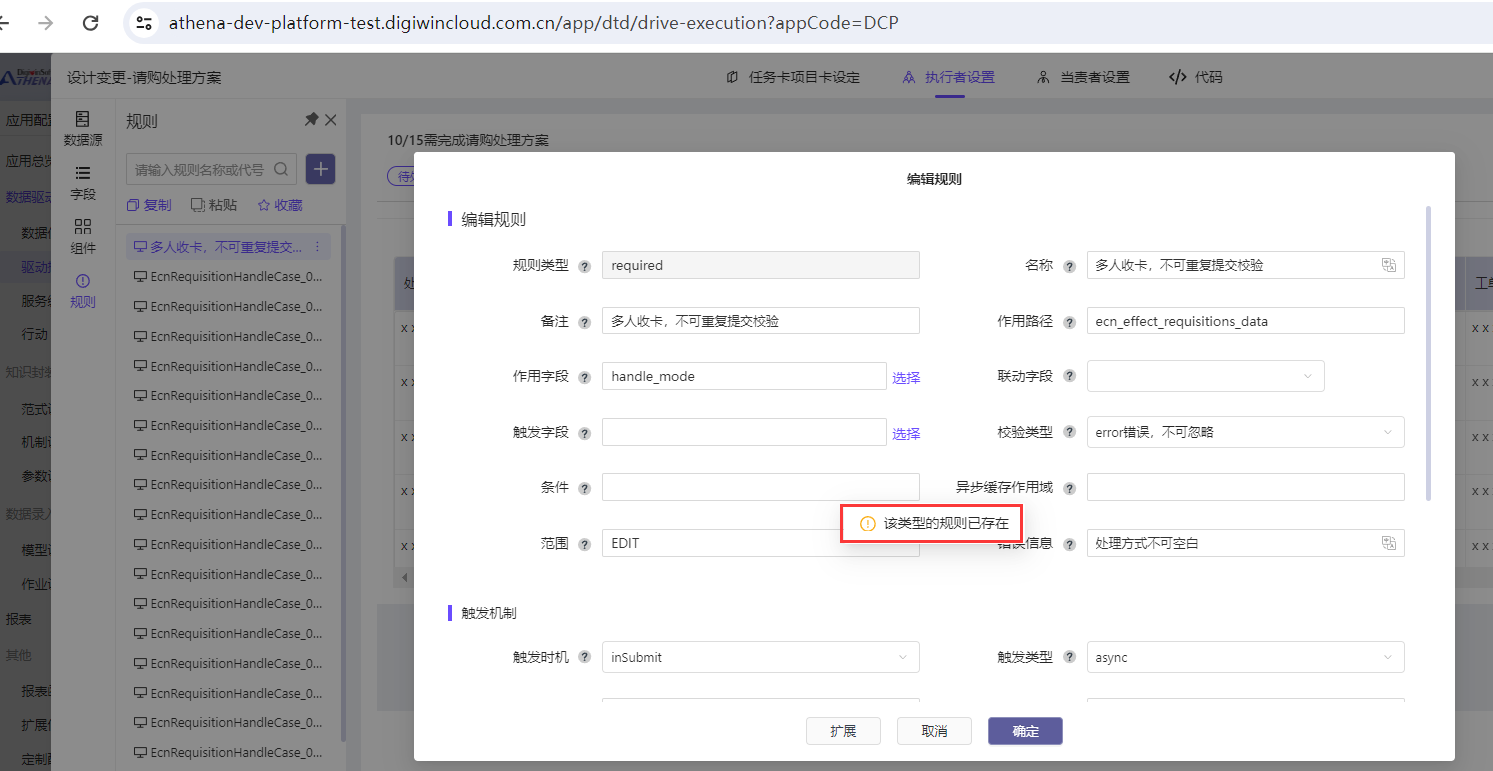Image resolution: width=1493 pixels, height=771 pixels.
Task: Focus the empty 触发字段 input
Action: click(x=744, y=432)
